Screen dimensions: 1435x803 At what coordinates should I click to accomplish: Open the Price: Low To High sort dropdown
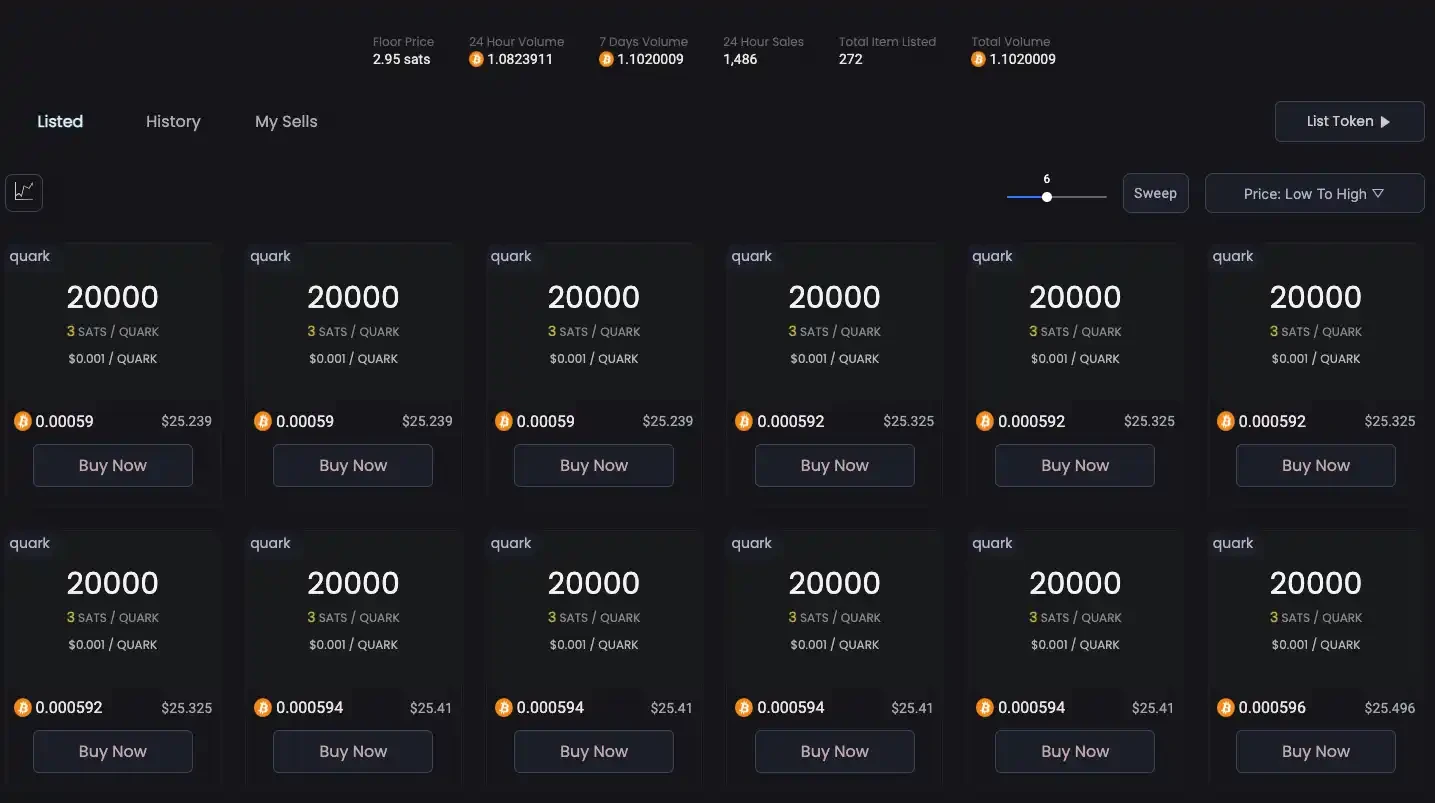click(1313, 194)
